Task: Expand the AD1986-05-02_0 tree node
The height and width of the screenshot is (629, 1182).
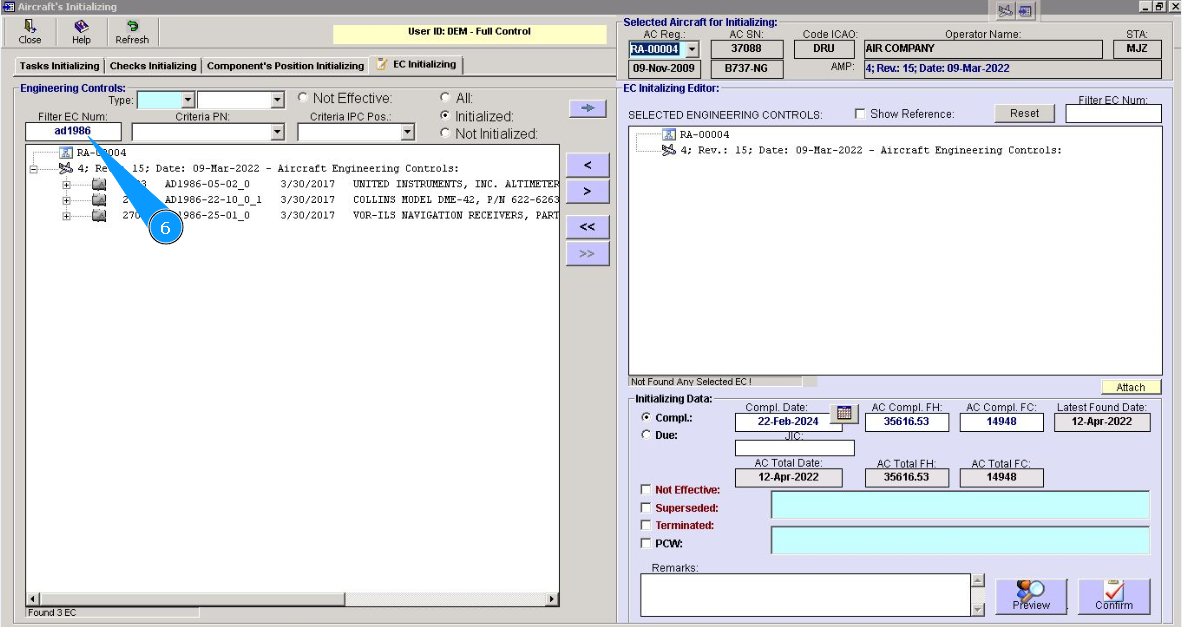Action: pyautogui.click(x=67, y=185)
